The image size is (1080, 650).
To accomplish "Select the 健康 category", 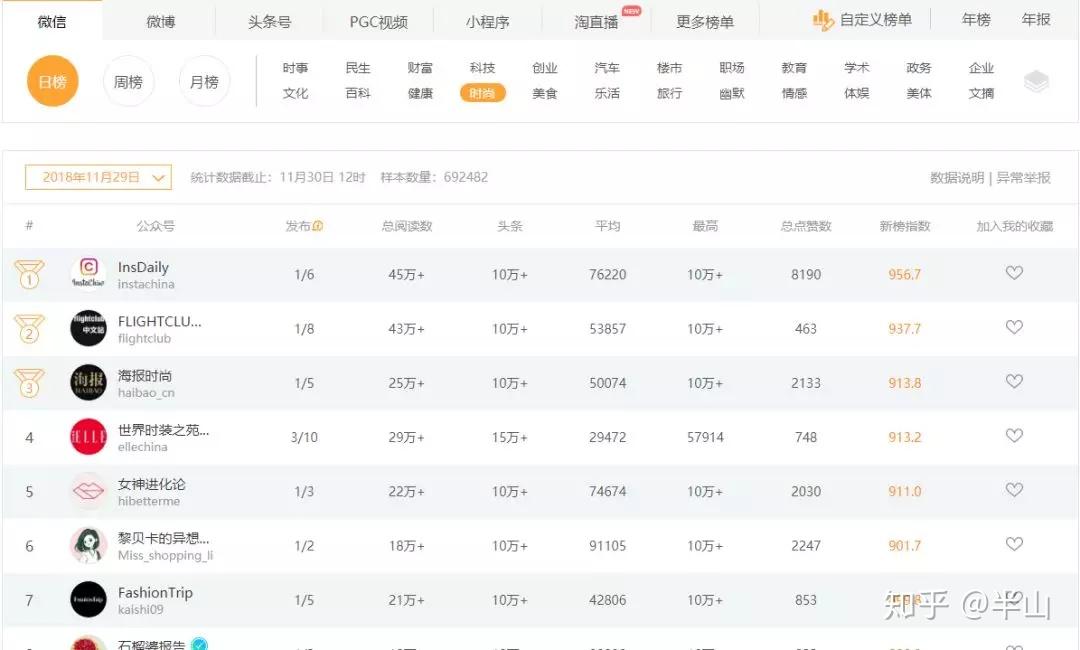I will click(420, 93).
